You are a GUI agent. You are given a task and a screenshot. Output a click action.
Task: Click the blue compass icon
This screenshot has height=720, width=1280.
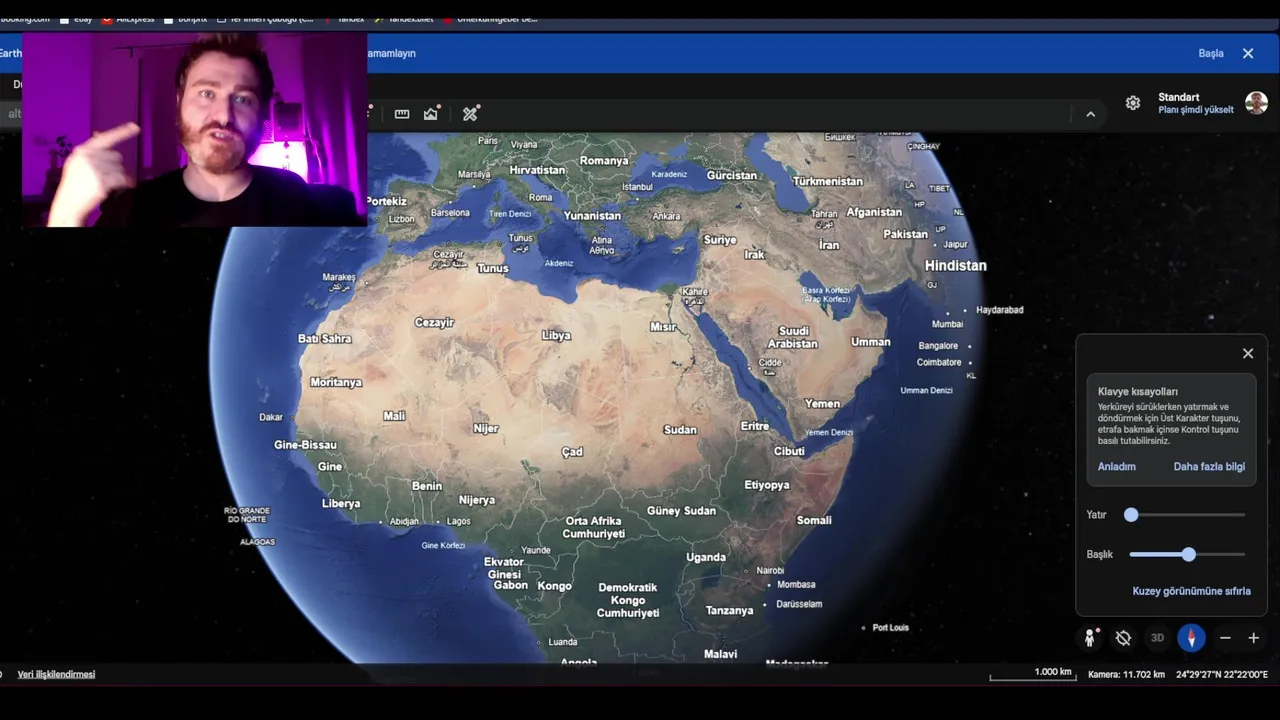1191,638
